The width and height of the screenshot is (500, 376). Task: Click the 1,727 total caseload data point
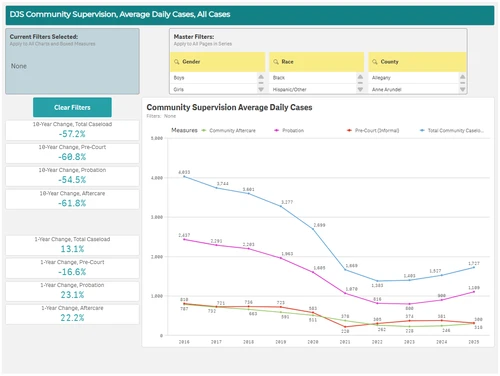tap(474, 267)
